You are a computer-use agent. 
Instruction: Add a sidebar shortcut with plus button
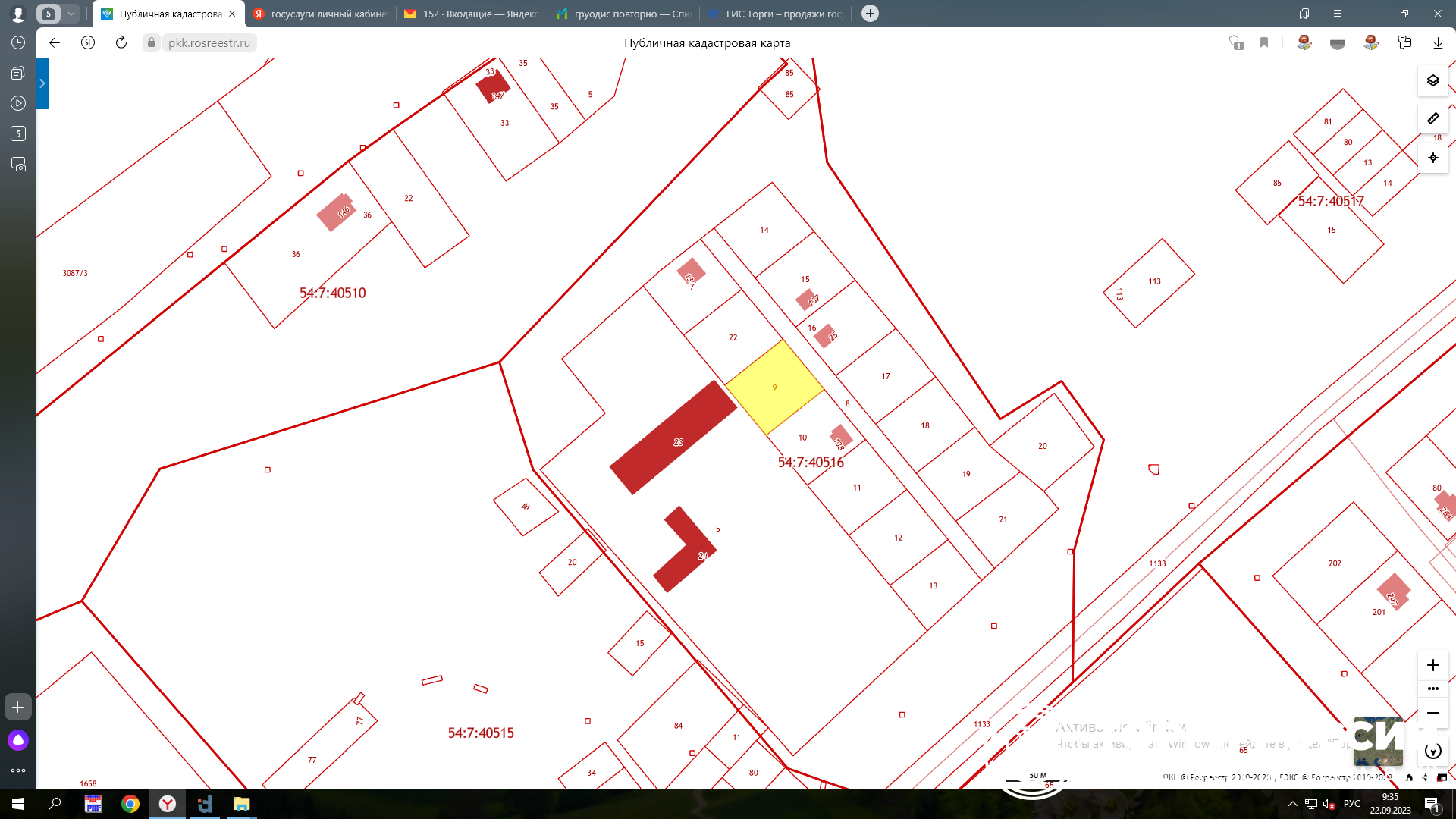tap(18, 707)
